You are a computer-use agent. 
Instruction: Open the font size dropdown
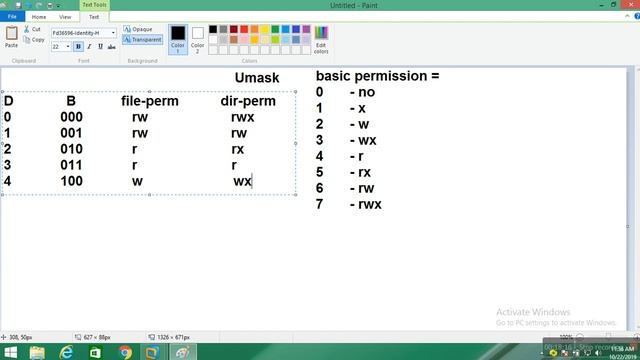pos(68,47)
